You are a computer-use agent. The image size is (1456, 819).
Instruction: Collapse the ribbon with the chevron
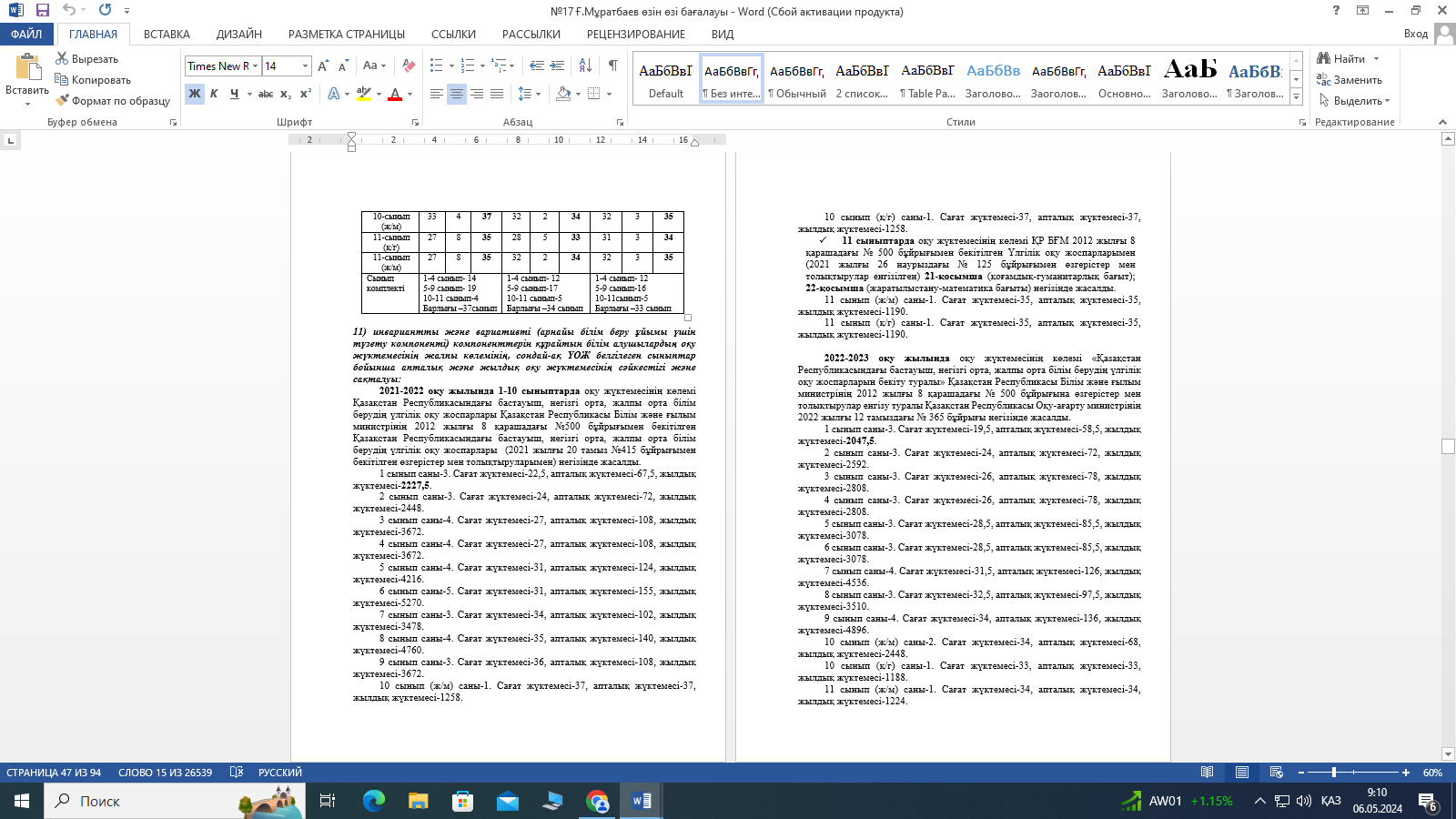click(1442, 122)
